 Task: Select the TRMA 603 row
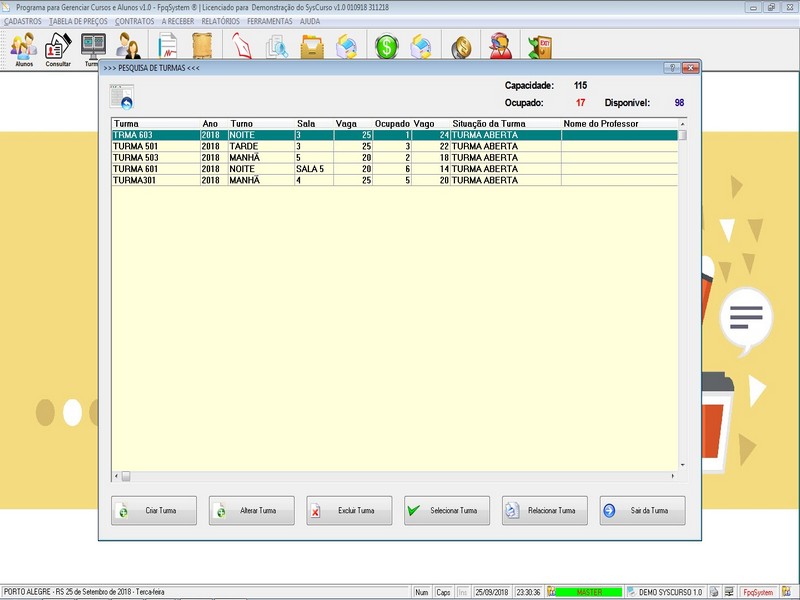395,135
